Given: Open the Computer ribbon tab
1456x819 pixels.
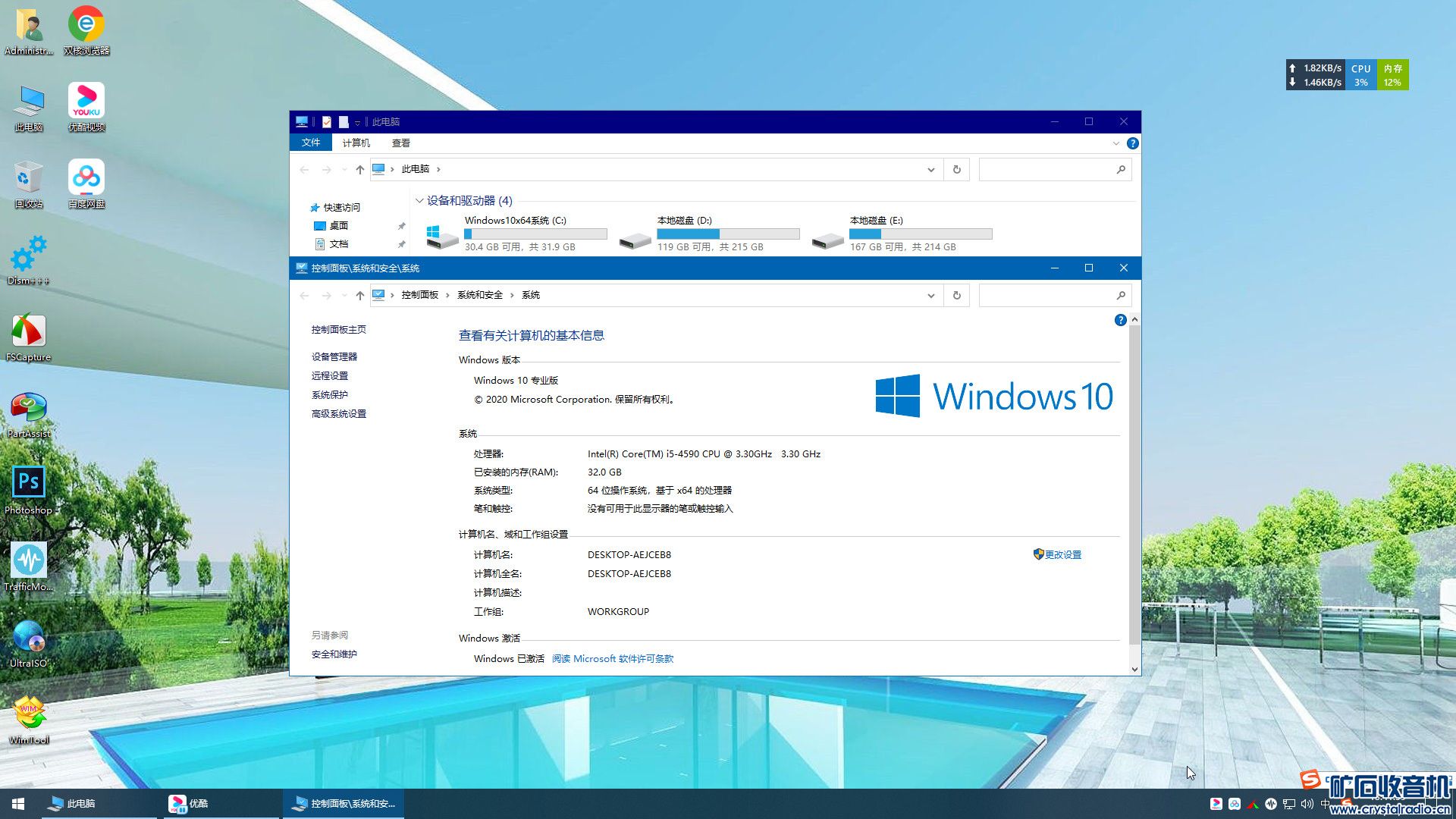Looking at the screenshot, I should point(356,143).
